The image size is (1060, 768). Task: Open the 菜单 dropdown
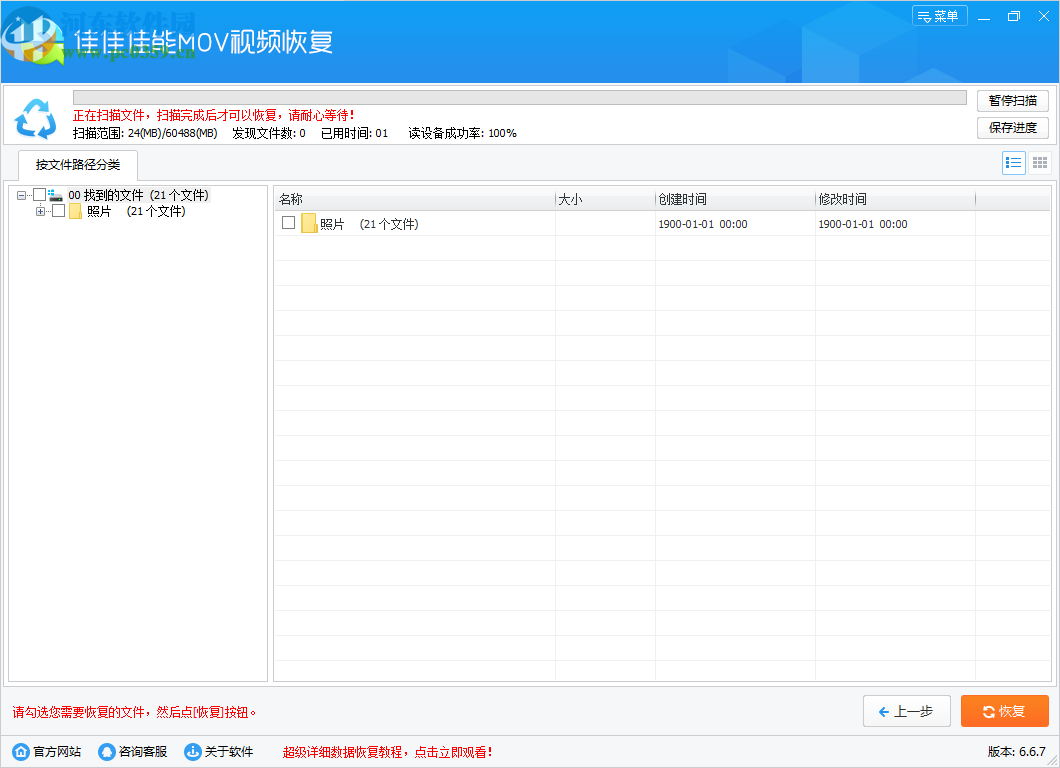pos(940,16)
